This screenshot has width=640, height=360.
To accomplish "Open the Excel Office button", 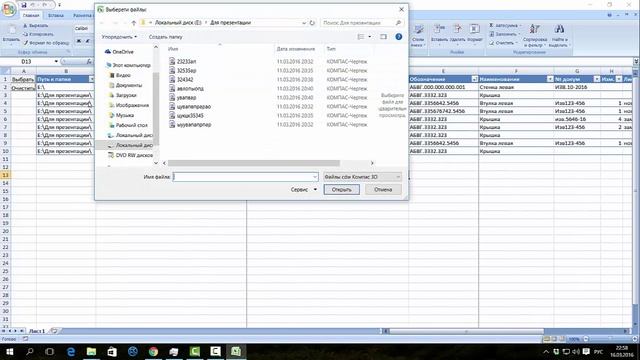I will (8, 9).
